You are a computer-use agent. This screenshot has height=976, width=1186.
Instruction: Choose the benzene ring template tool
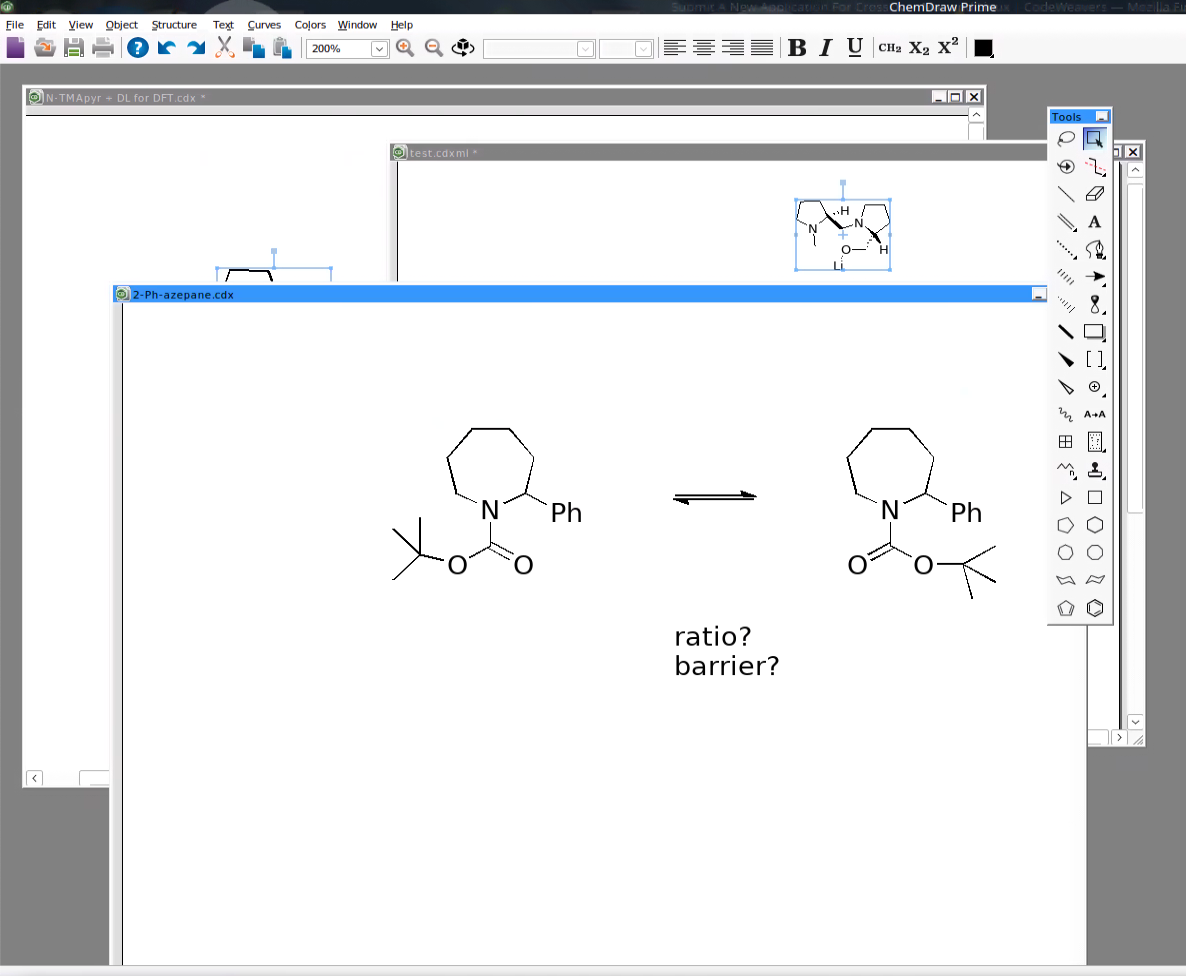(1095, 608)
